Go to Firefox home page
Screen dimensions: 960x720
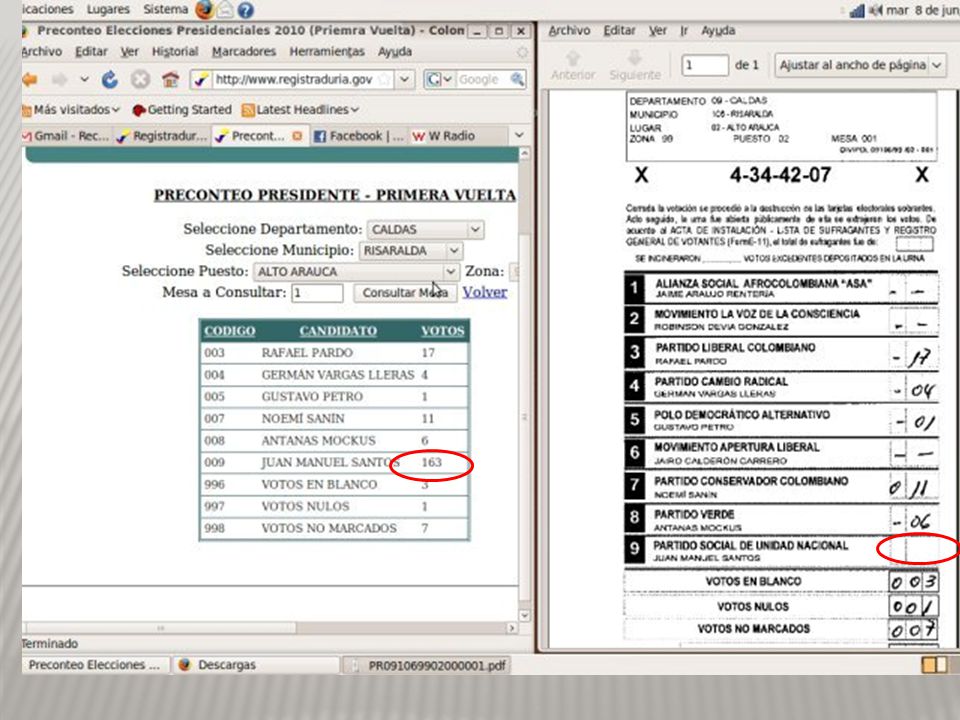[170, 80]
